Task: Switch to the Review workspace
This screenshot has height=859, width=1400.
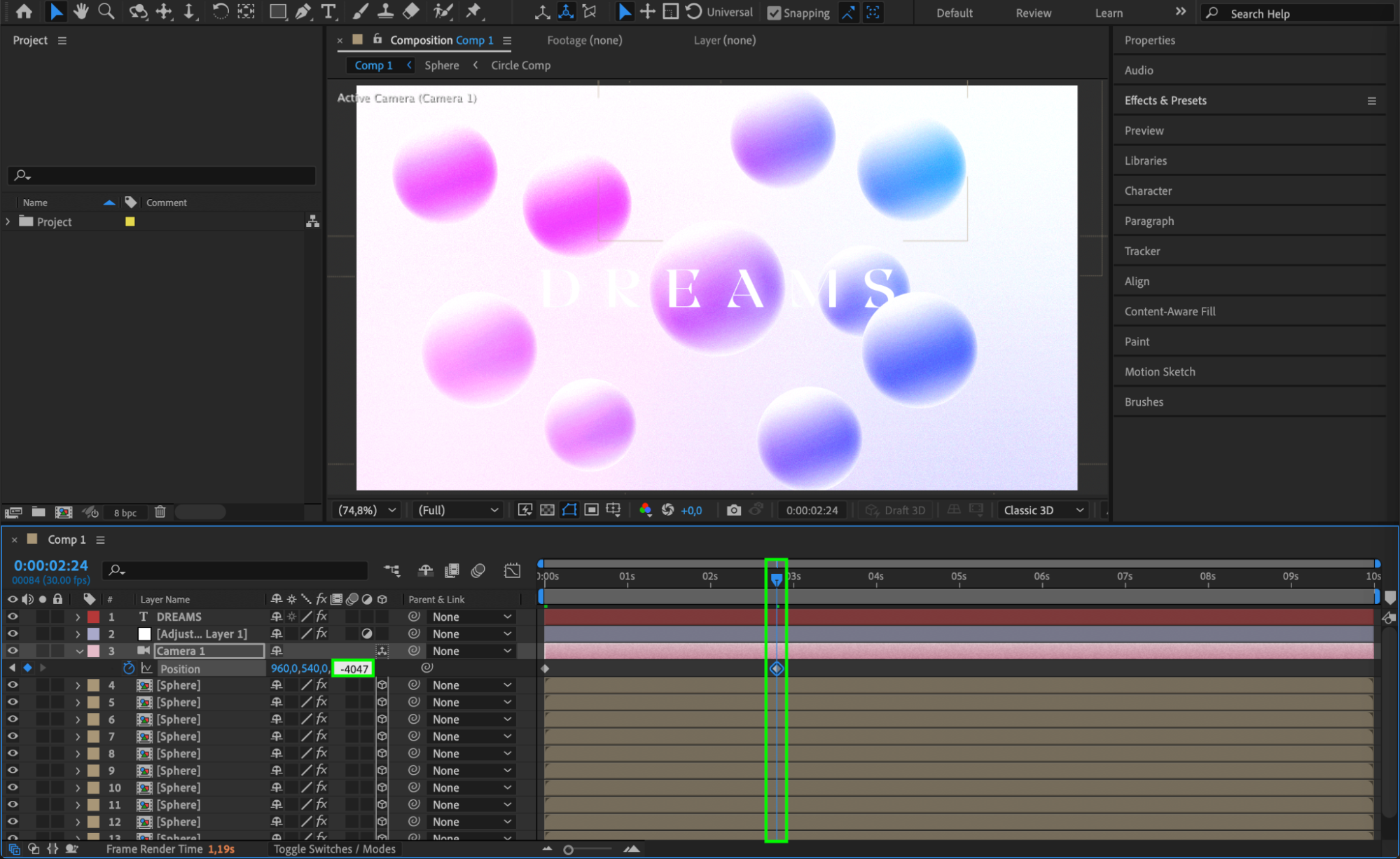Action: click(1033, 13)
